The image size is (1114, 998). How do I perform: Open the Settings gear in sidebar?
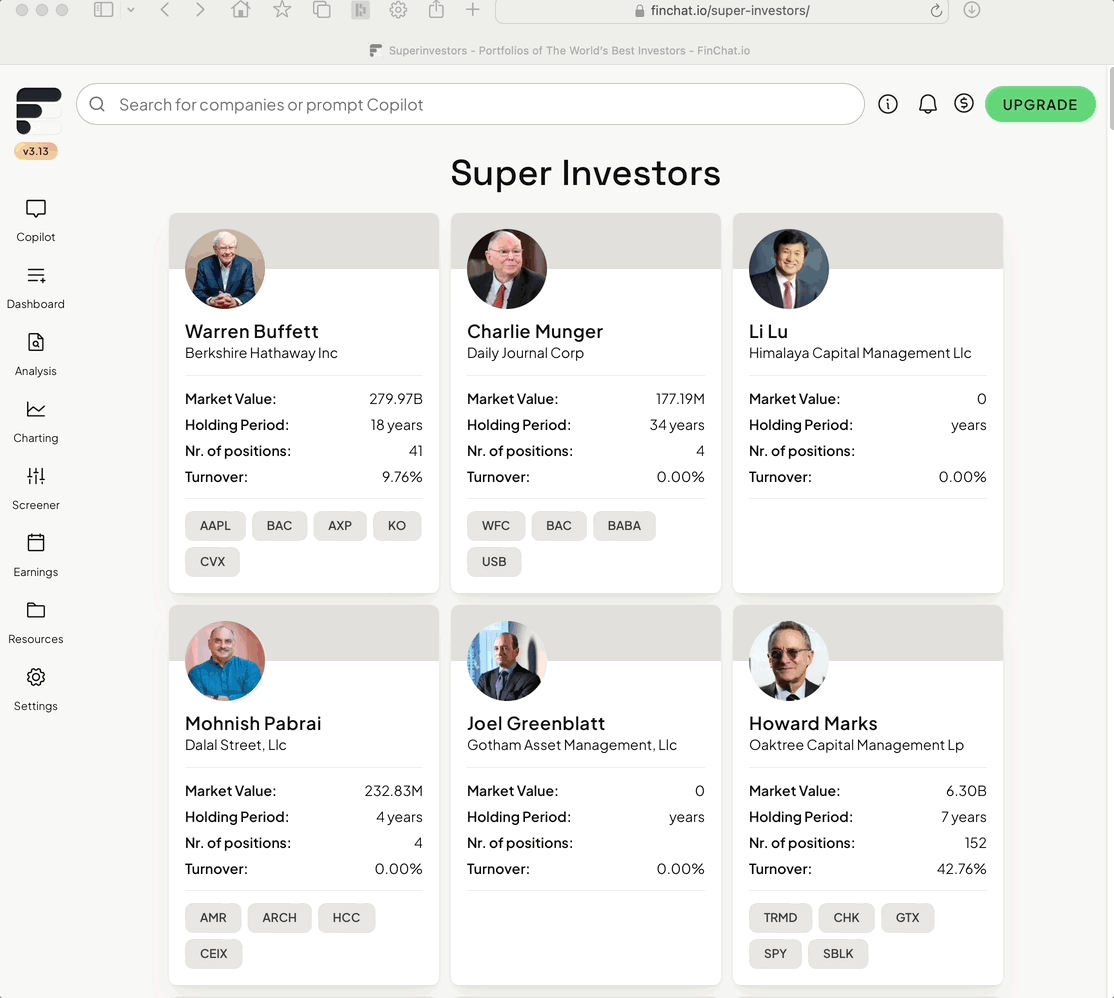click(x=36, y=677)
